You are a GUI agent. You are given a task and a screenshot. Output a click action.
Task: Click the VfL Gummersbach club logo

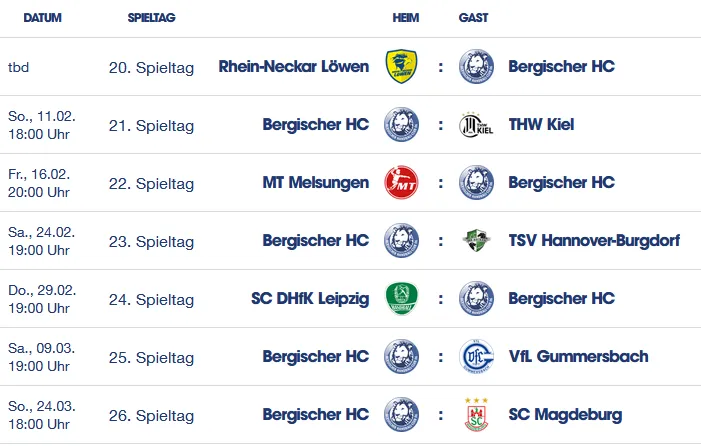[x=476, y=357]
